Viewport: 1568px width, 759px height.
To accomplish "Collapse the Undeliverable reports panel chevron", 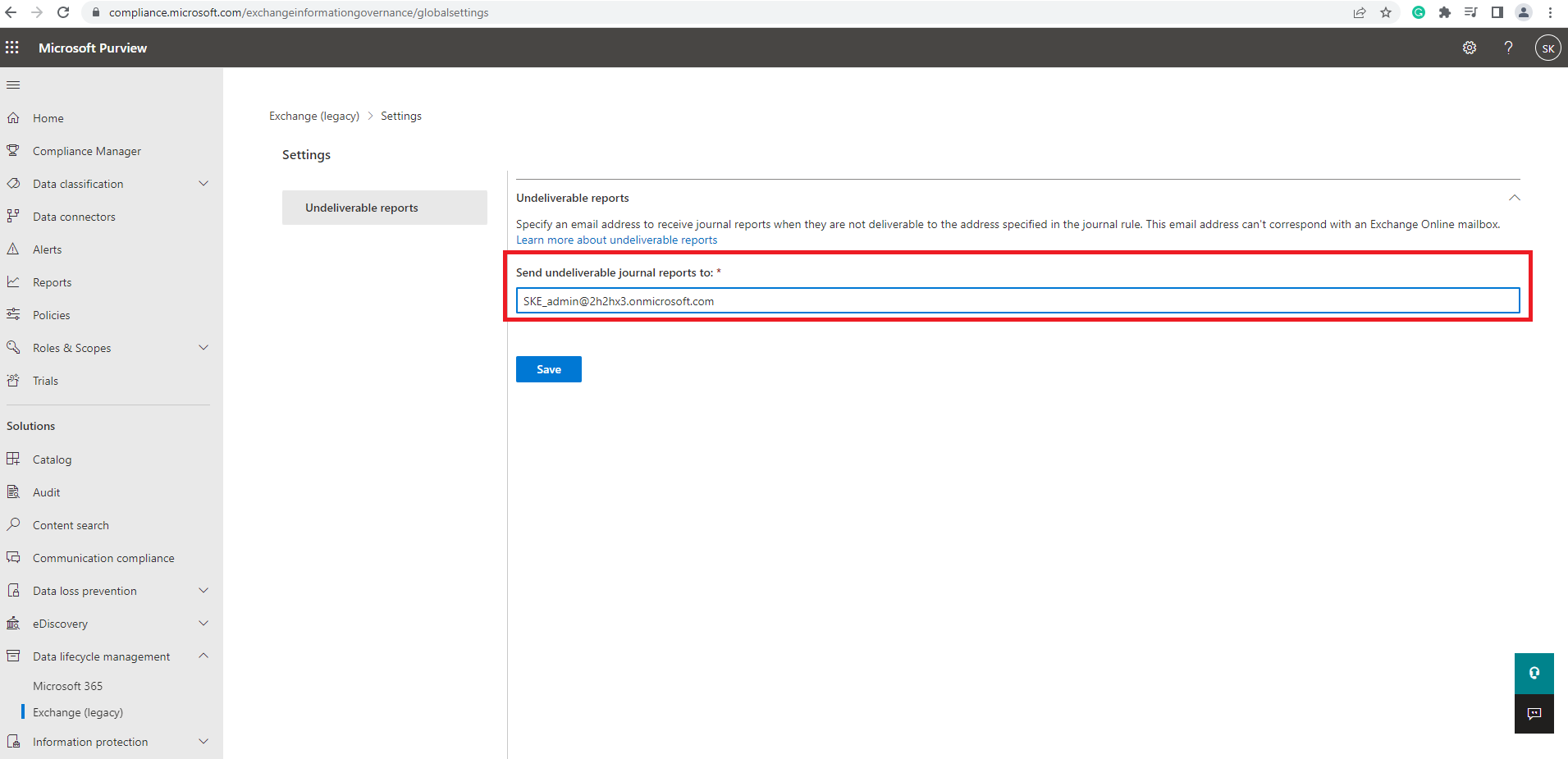I will (1514, 198).
